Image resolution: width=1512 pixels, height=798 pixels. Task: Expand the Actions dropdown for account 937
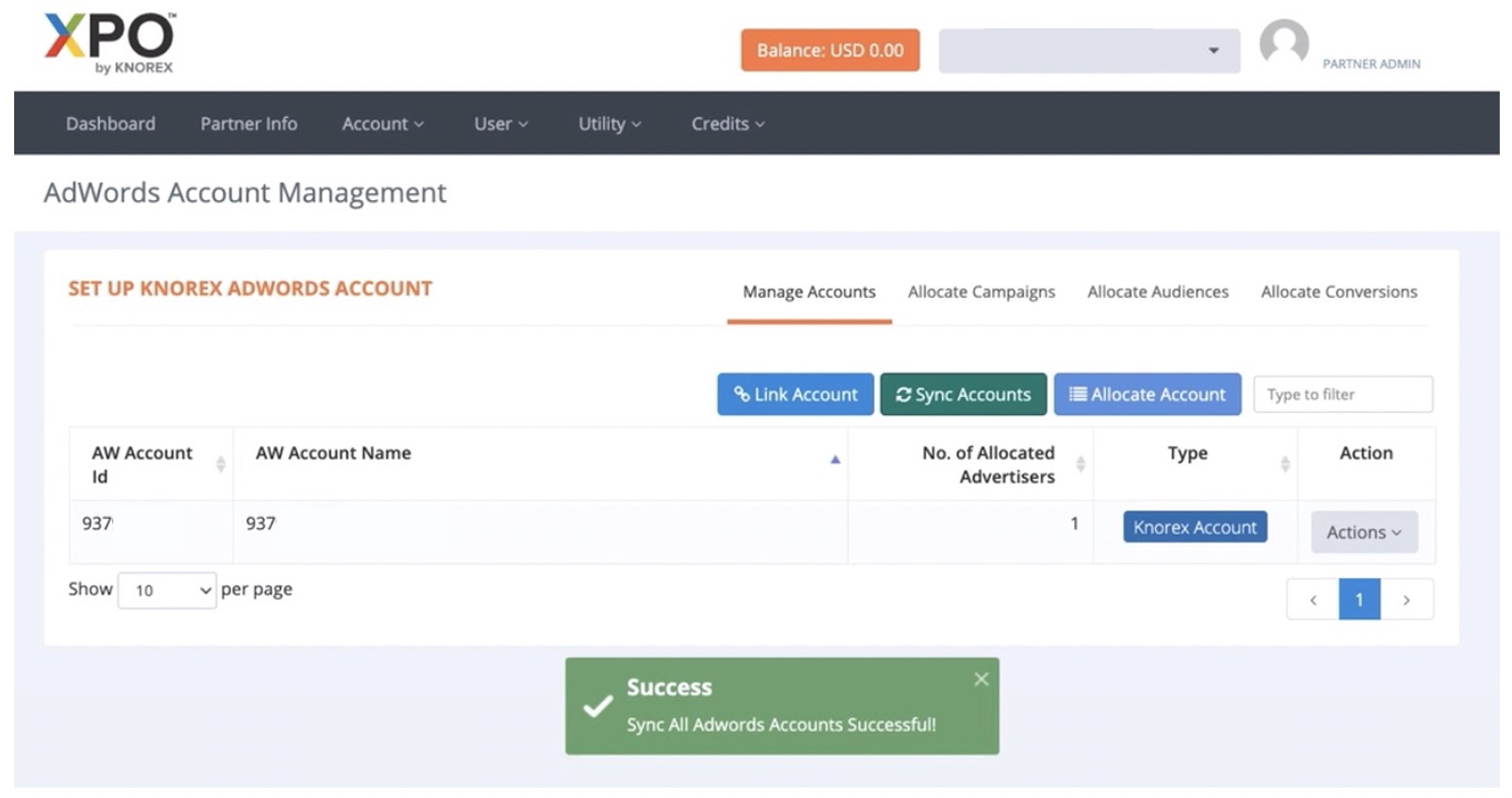click(x=1363, y=532)
